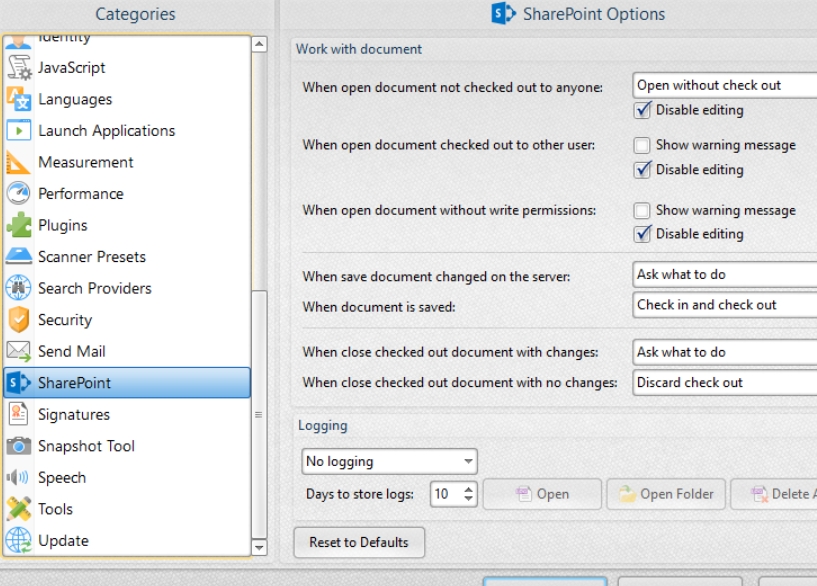Image resolution: width=817 pixels, height=586 pixels.
Task: Click the JavaScript scroll-and-gear icon
Action: click(19, 68)
